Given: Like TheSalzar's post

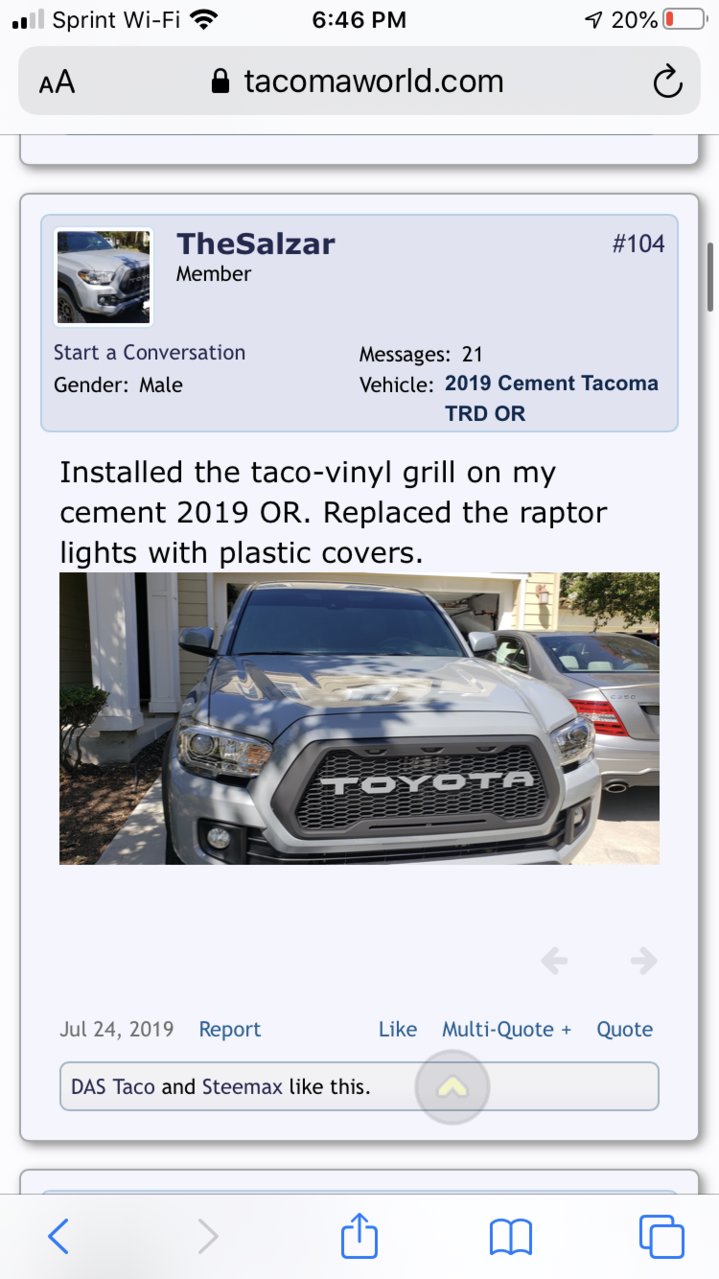Looking at the screenshot, I should pyautogui.click(x=398, y=1029).
